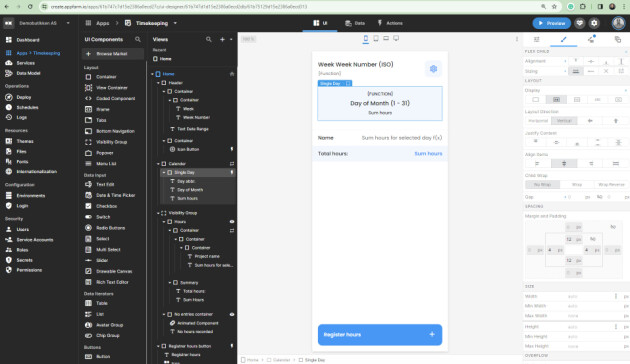Switch to the UI tab
The height and width of the screenshot is (364, 630).
pyautogui.click(x=320, y=23)
